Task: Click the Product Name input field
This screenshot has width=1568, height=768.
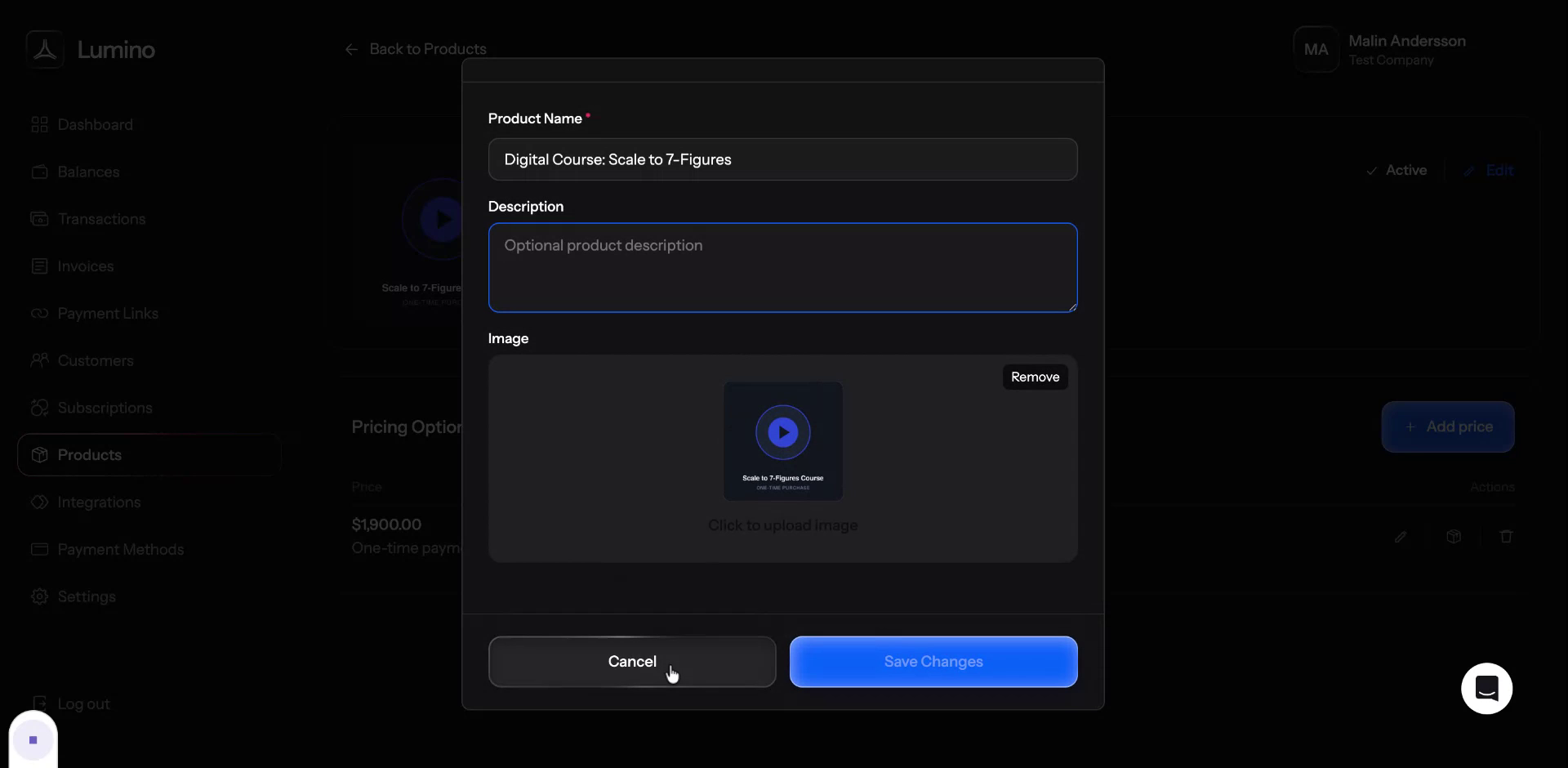Action: pyautogui.click(x=782, y=159)
